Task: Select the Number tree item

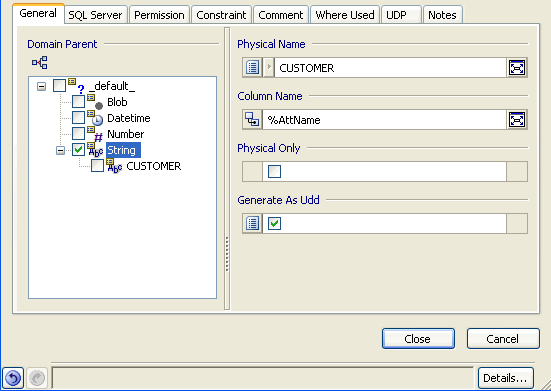Action: (x=125, y=134)
